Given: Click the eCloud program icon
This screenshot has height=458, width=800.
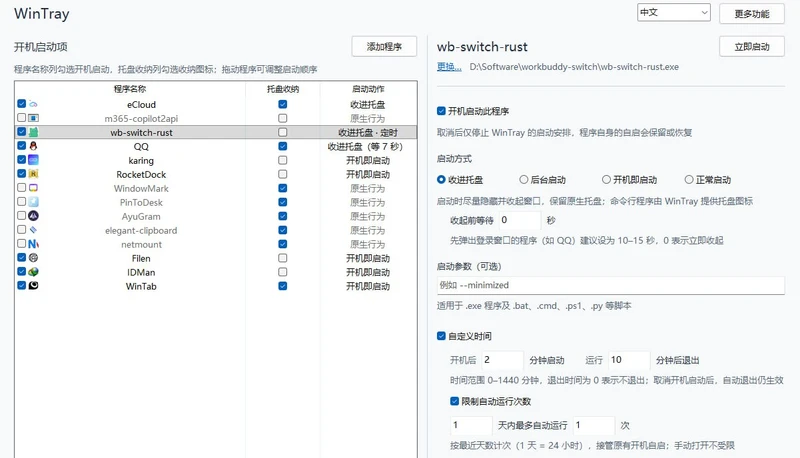Looking at the screenshot, I should [x=33, y=104].
